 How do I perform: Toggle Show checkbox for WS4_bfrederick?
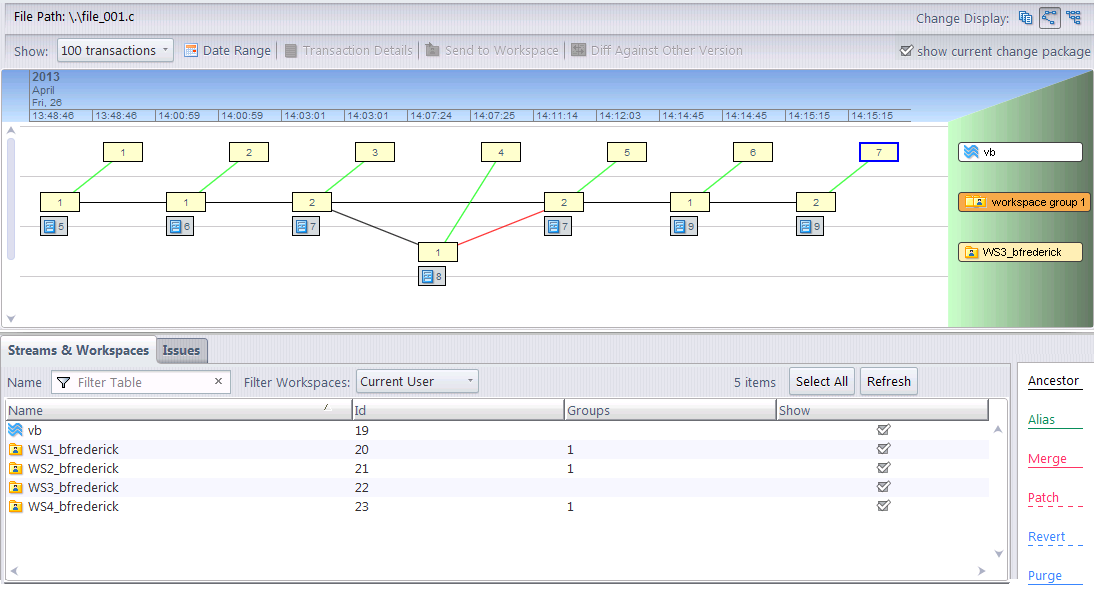pos(883,506)
